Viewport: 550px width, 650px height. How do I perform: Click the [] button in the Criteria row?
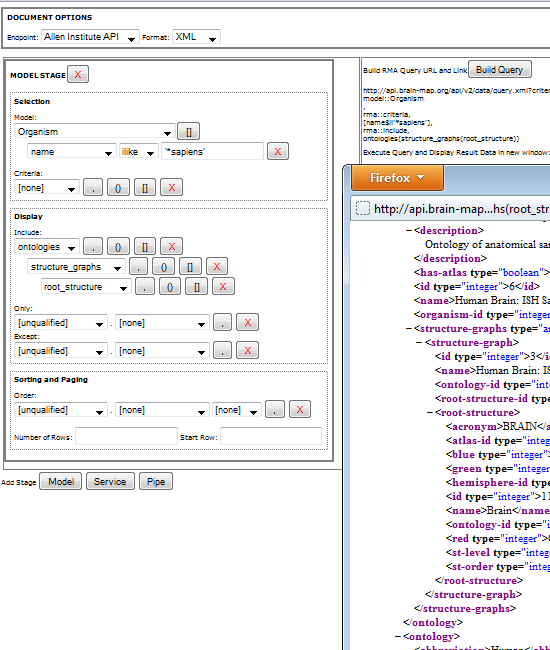[x=145, y=187]
